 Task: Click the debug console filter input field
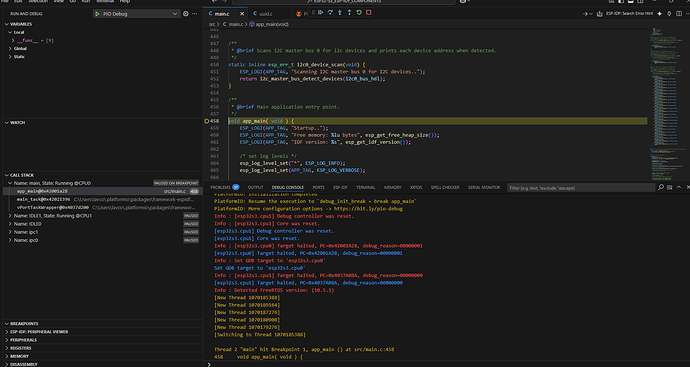coord(581,188)
